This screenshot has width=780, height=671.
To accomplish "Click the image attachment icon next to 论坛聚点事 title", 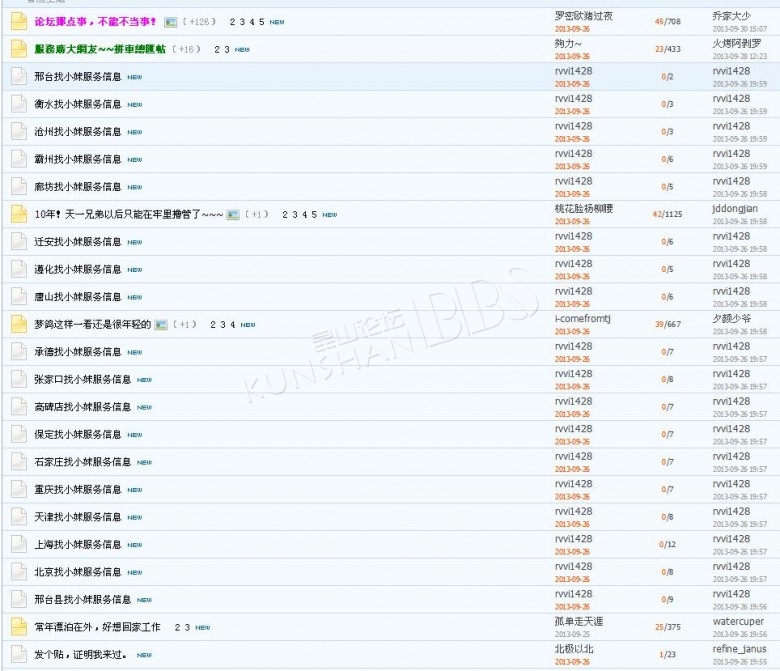I will [x=170, y=22].
